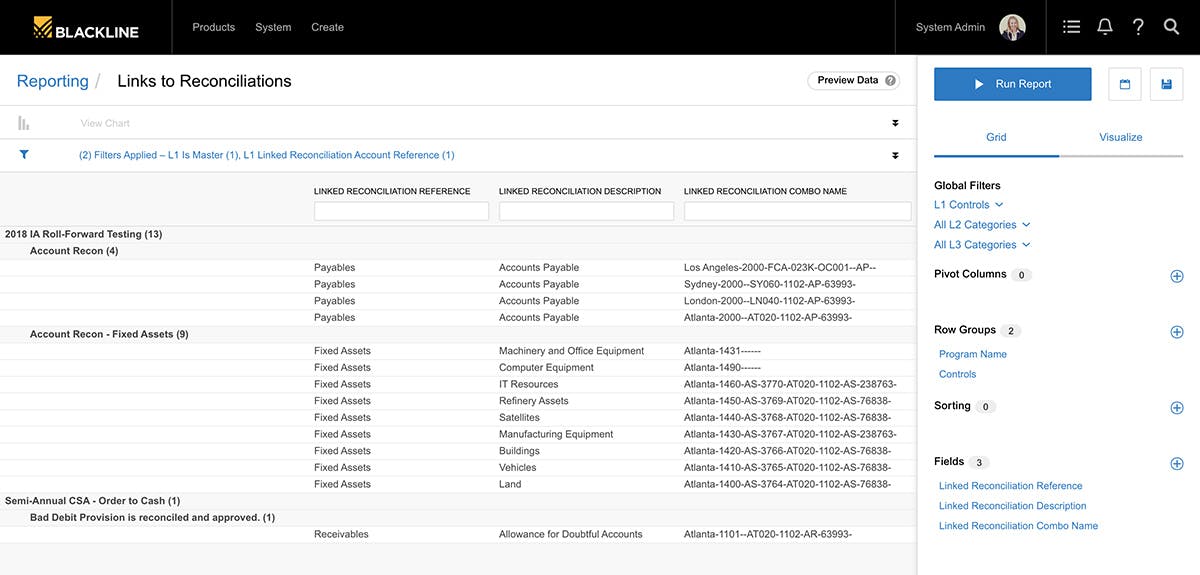Click the Machinery and Office Equipment cell
This screenshot has width=1200, height=575.
tap(571, 351)
